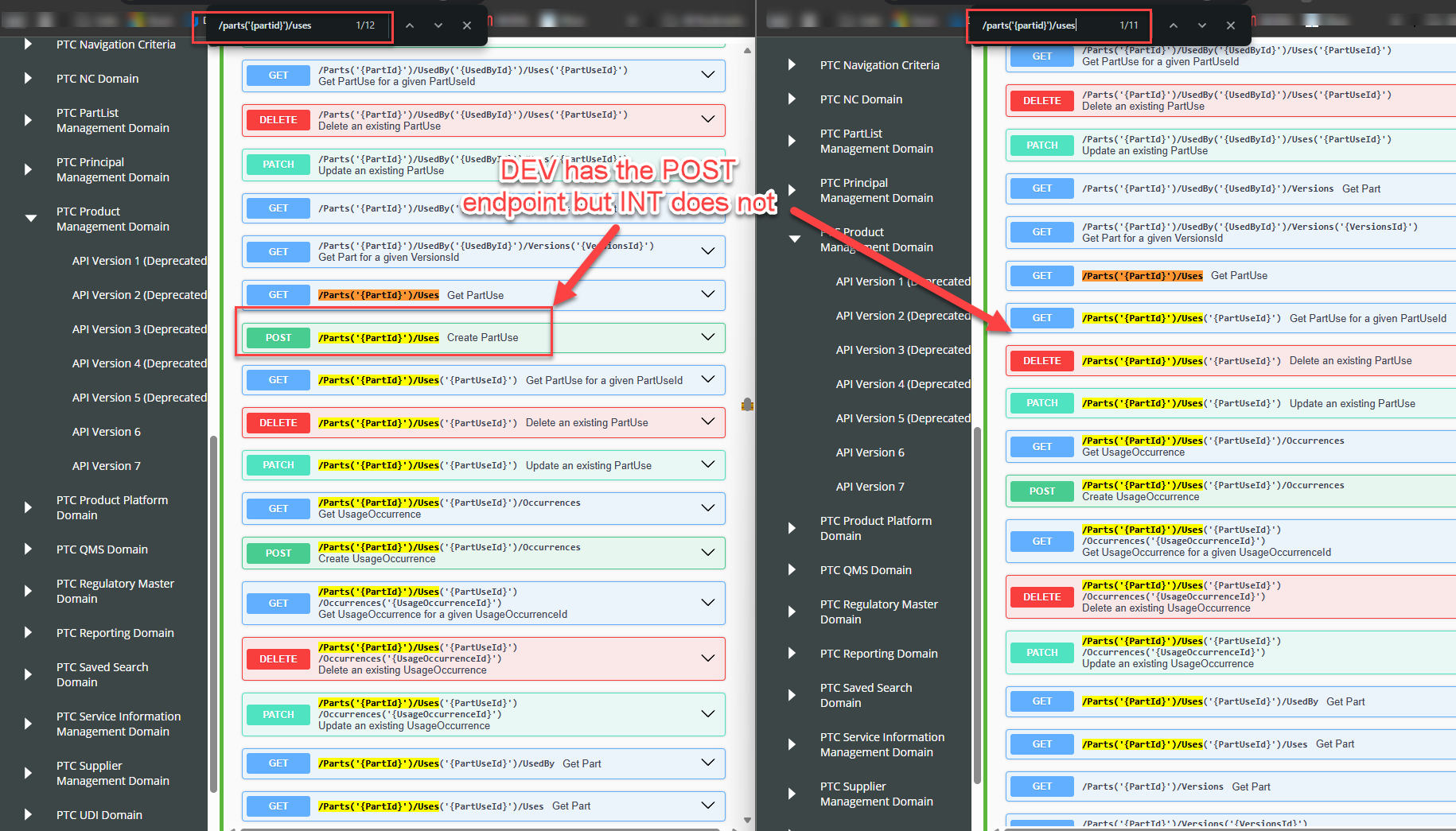
Task: Click the POST badge on Create UsageOccurrence
Action: [x=278, y=553]
